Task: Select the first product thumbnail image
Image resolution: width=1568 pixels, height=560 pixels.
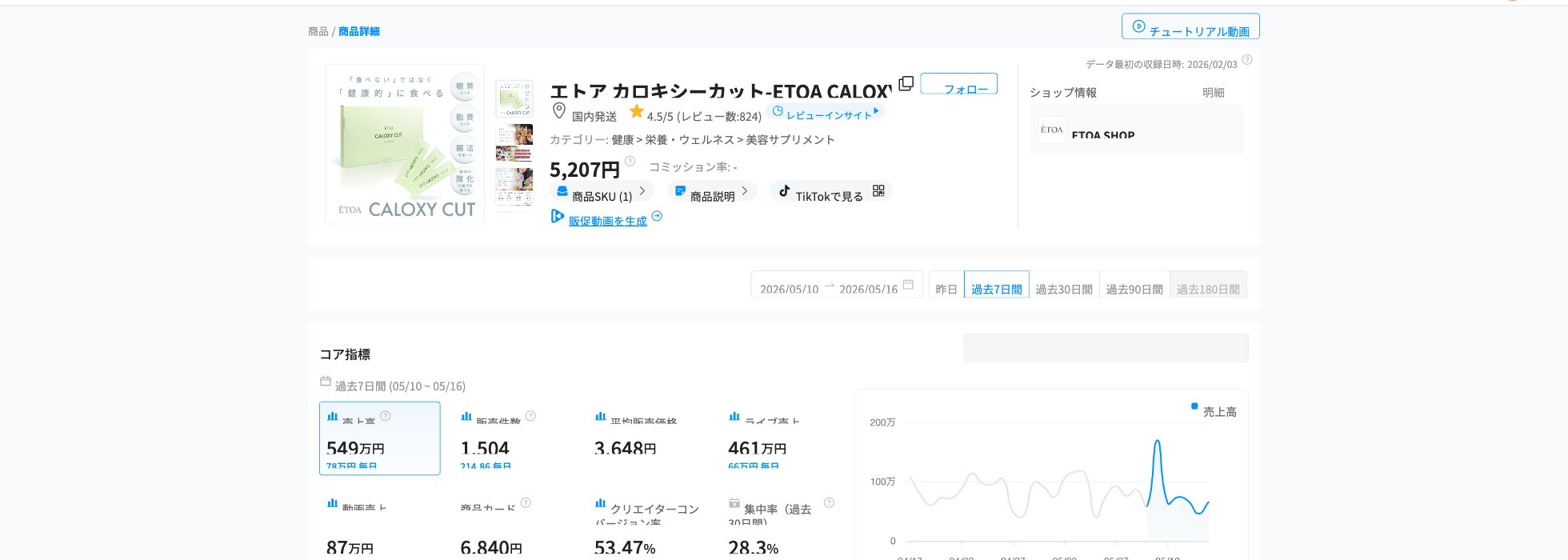Action: coord(514,99)
